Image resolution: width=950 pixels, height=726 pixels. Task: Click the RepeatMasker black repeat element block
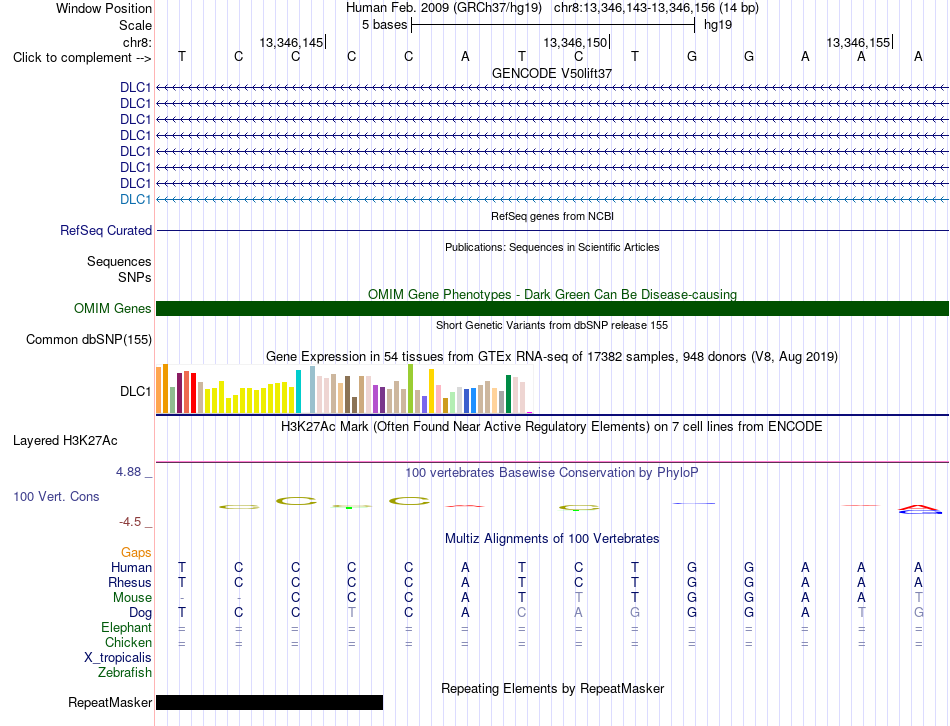pyautogui.click(x=270, y=702)
